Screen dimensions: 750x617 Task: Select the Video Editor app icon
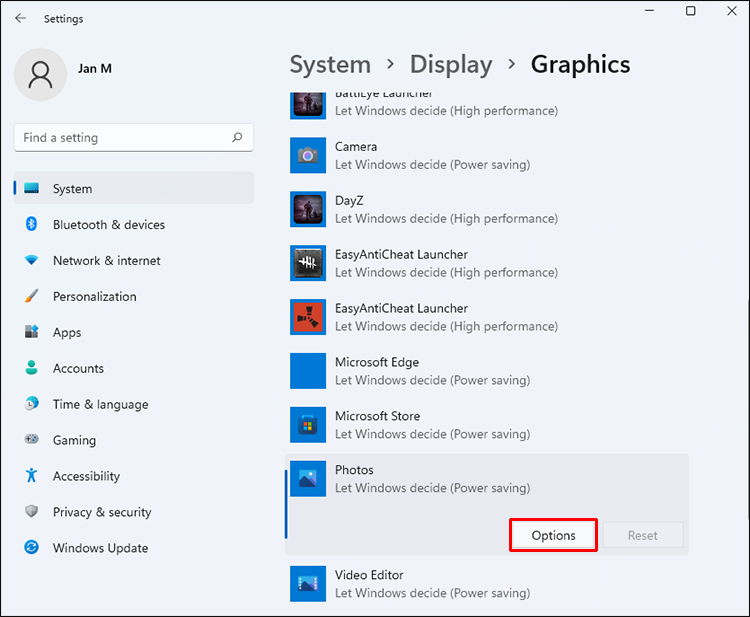coord(308,584)
